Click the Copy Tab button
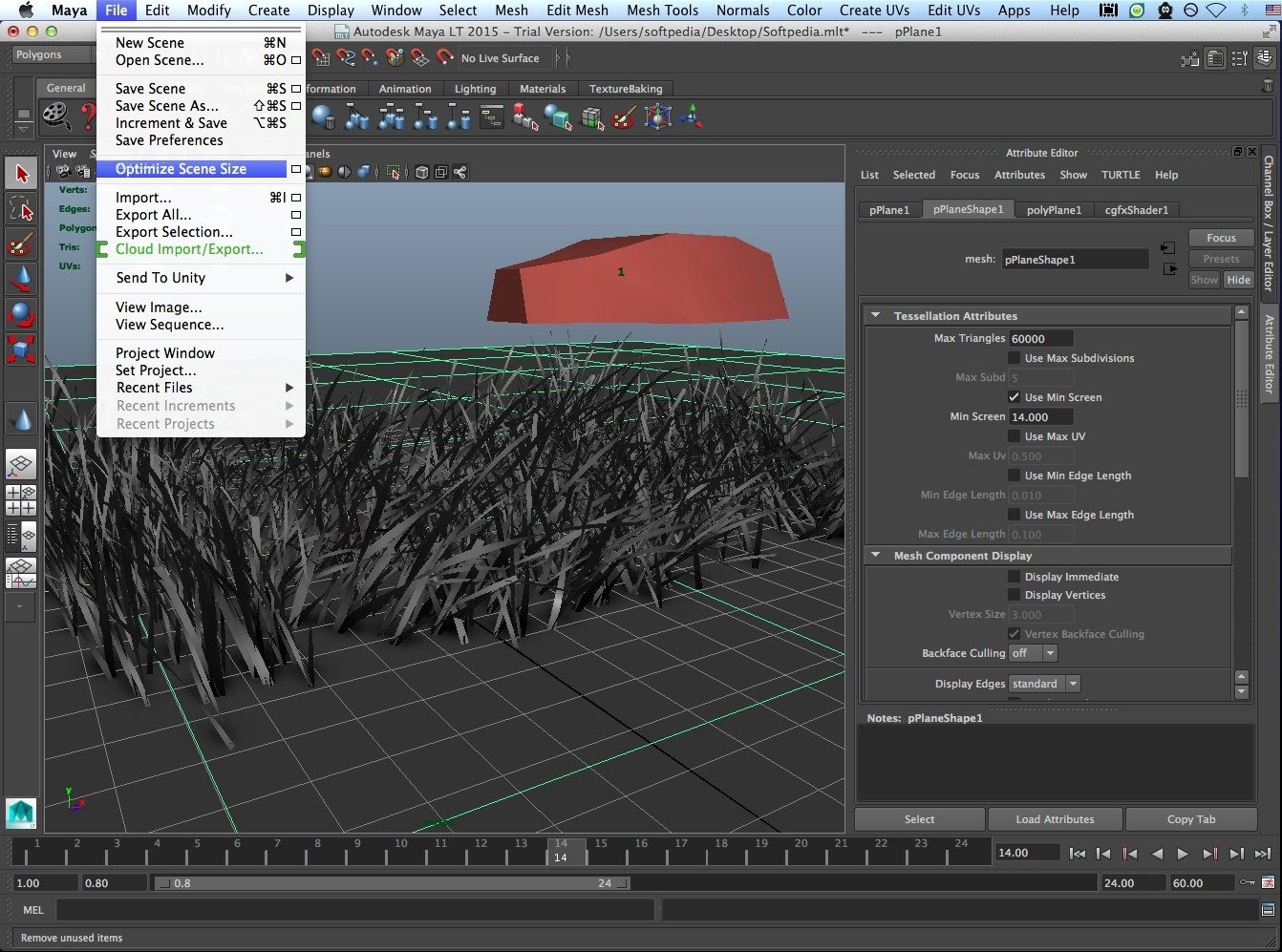Image resolution: width=1282 pixels, height=952 pixels. click(1191, 819)
